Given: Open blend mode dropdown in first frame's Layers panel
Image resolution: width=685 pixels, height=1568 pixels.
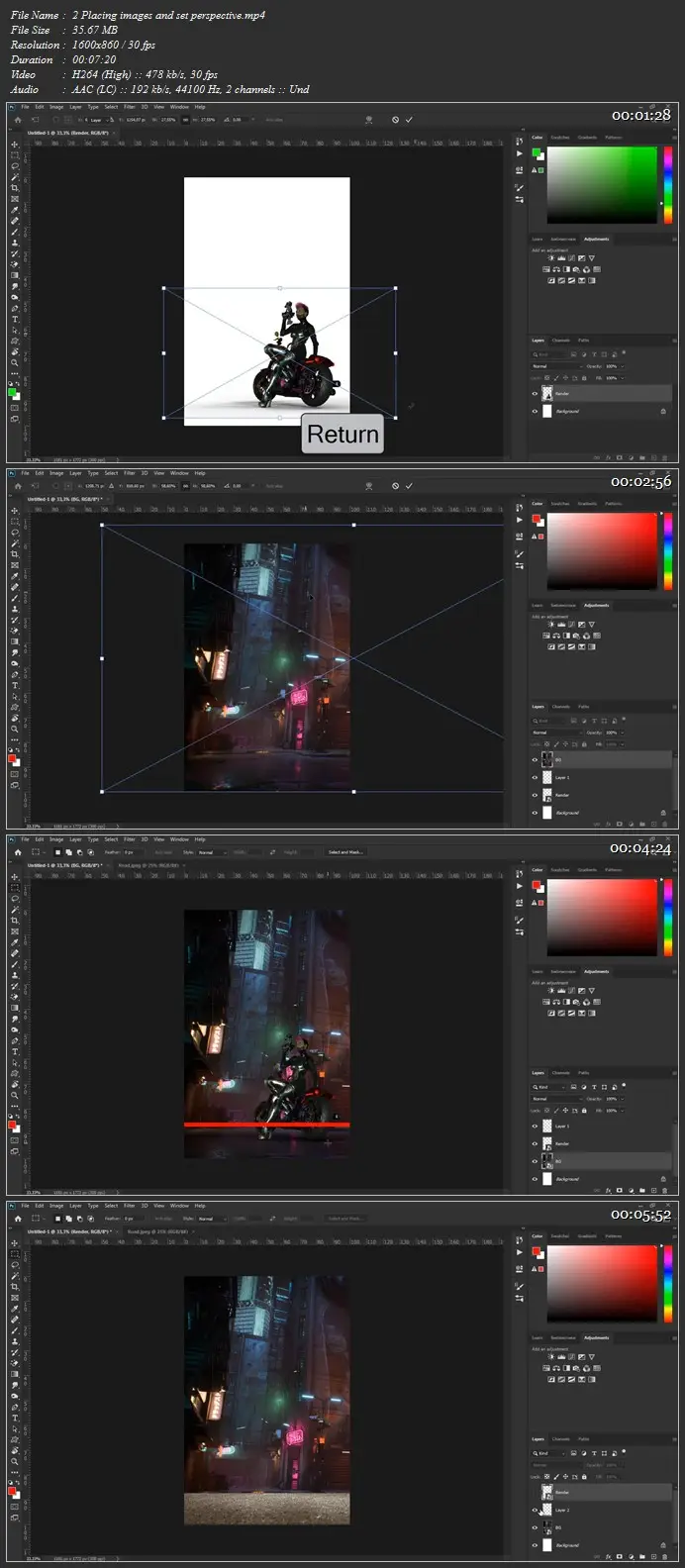Looking at the screenshot, I should click(554, 366).
